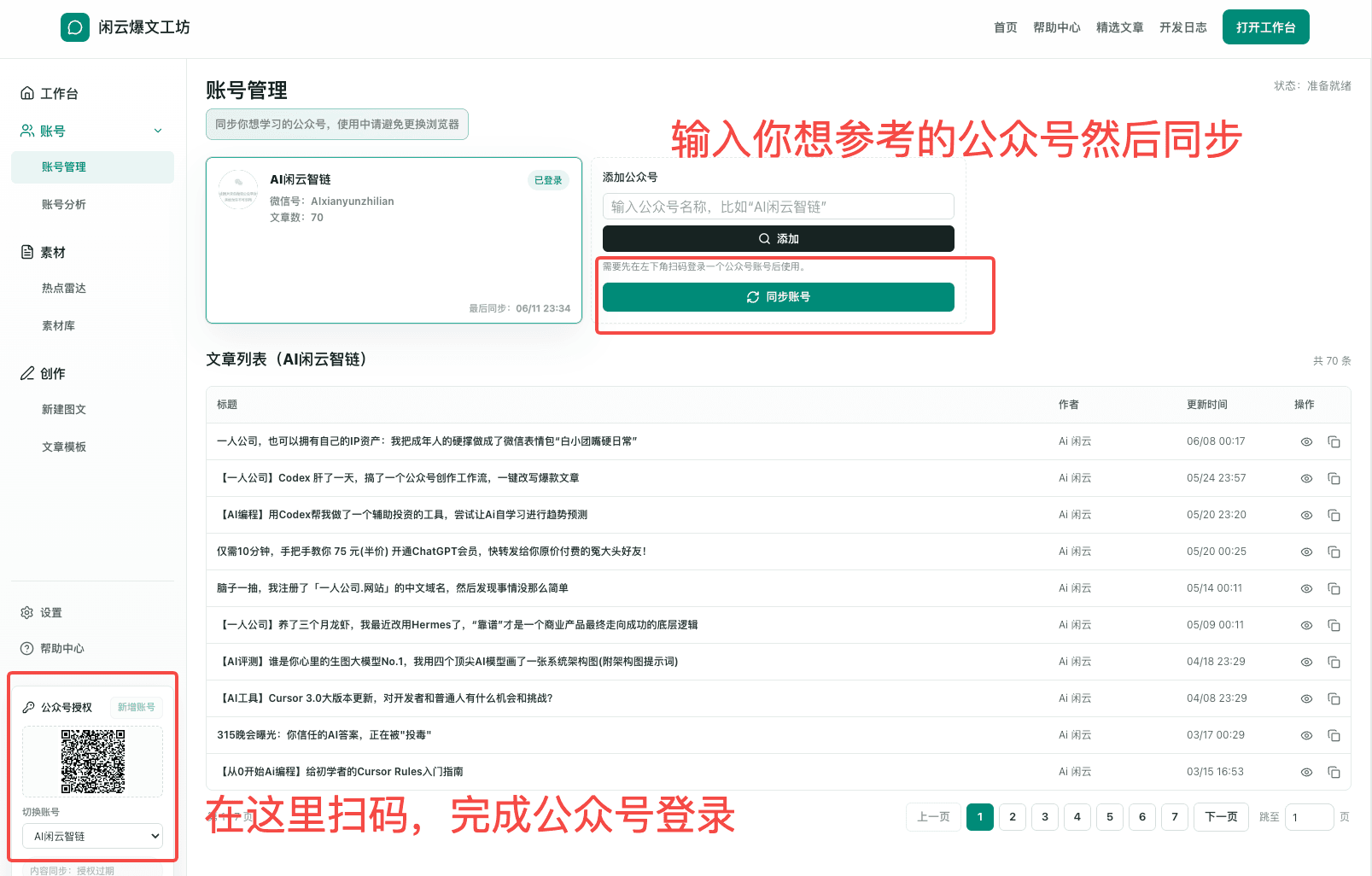Go to page 6 of articles
1372x876 pixels.
tap(1142, 817)
